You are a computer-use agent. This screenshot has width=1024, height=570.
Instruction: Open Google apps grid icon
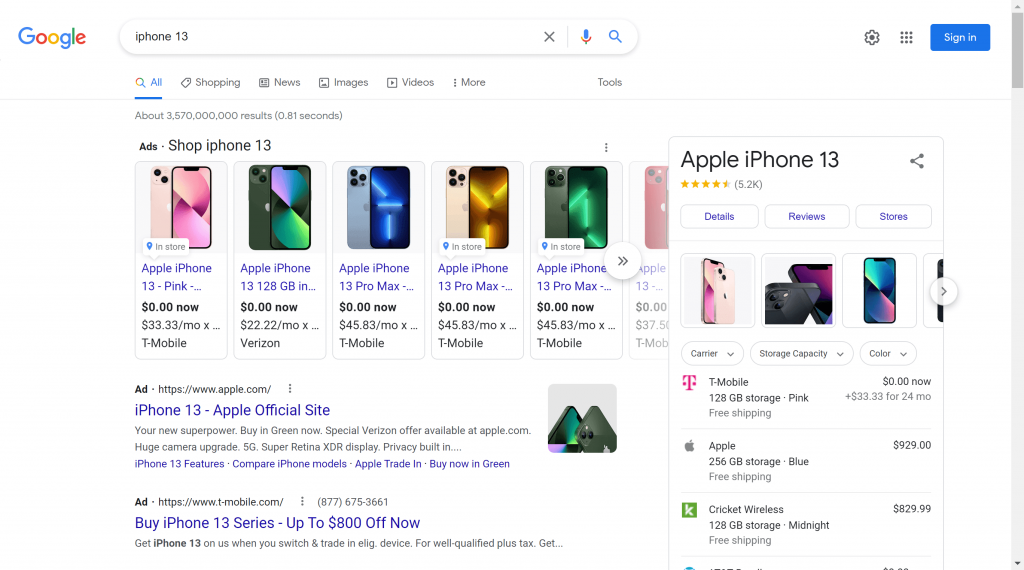[906, 37]
